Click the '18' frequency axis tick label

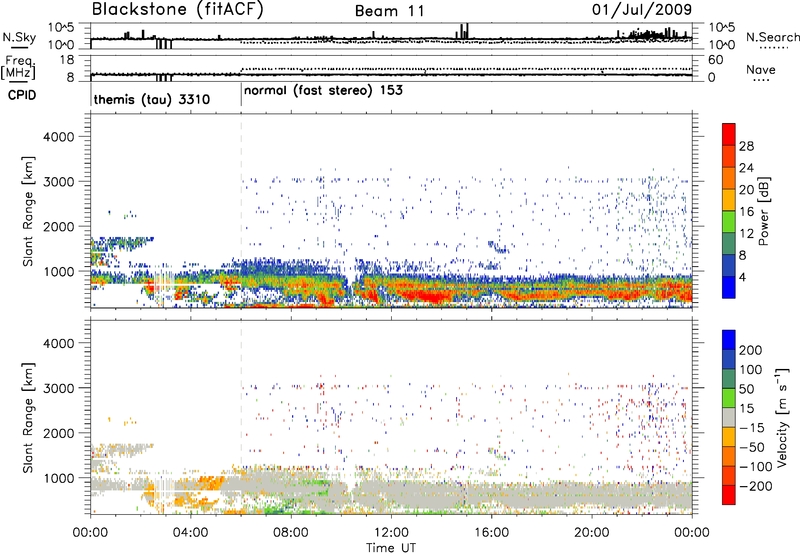[67, 60]
